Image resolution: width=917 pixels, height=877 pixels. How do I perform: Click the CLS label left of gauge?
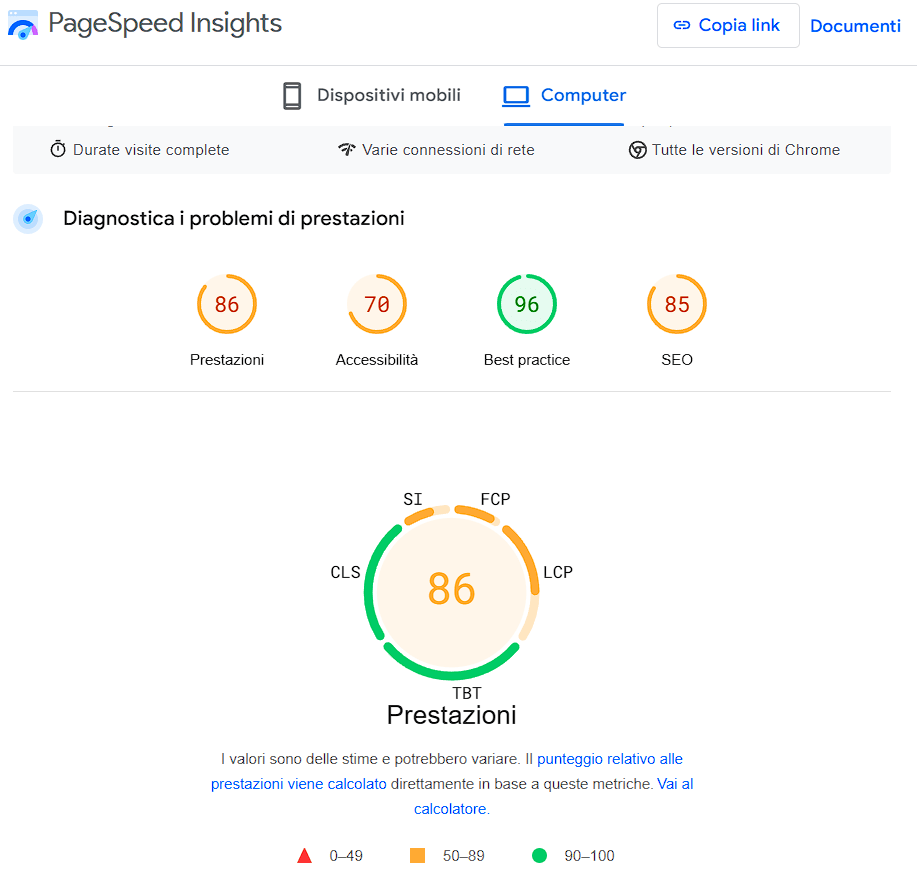coord(345,572)
